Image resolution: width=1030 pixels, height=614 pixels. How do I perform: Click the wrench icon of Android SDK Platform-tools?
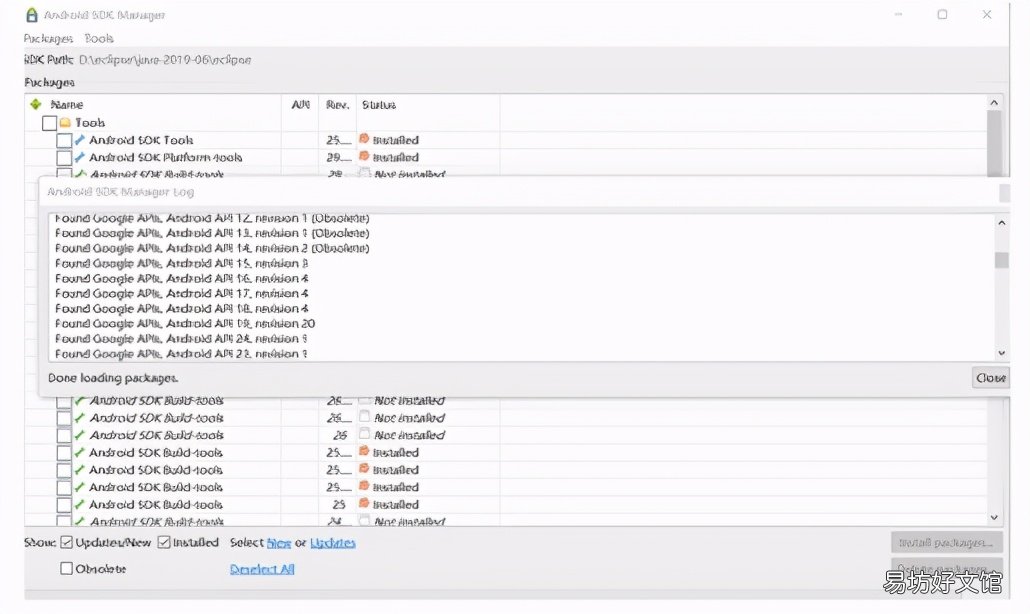pyautogui.click(x=79, y=157)
